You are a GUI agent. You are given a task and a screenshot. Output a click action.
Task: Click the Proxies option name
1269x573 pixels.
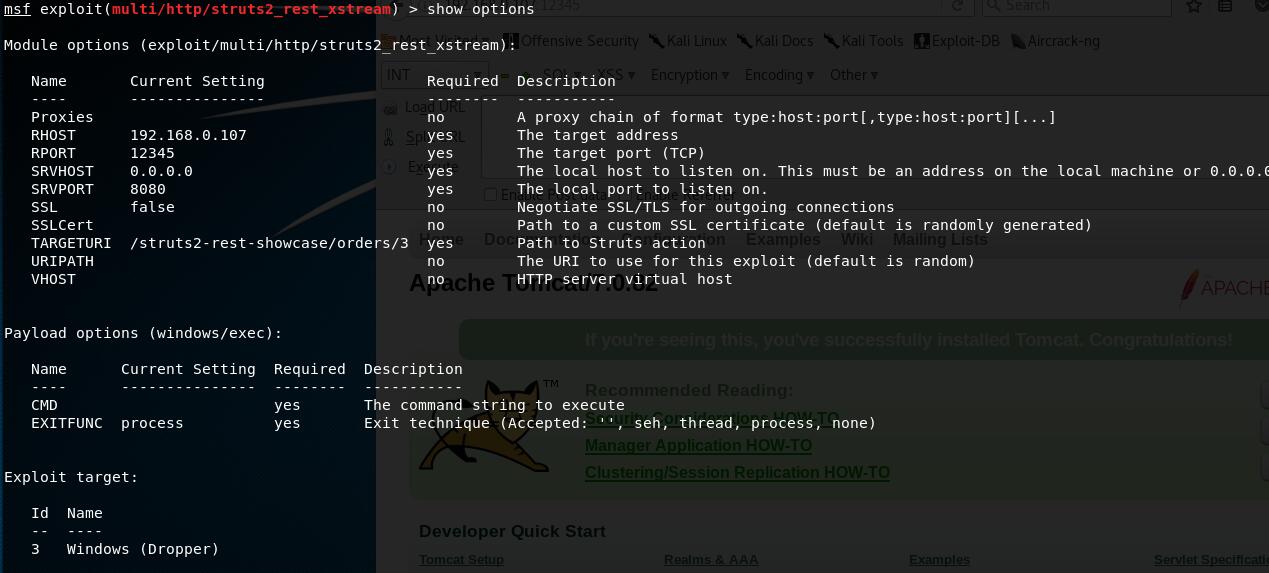pyautogui.click(x=62, y=117)
